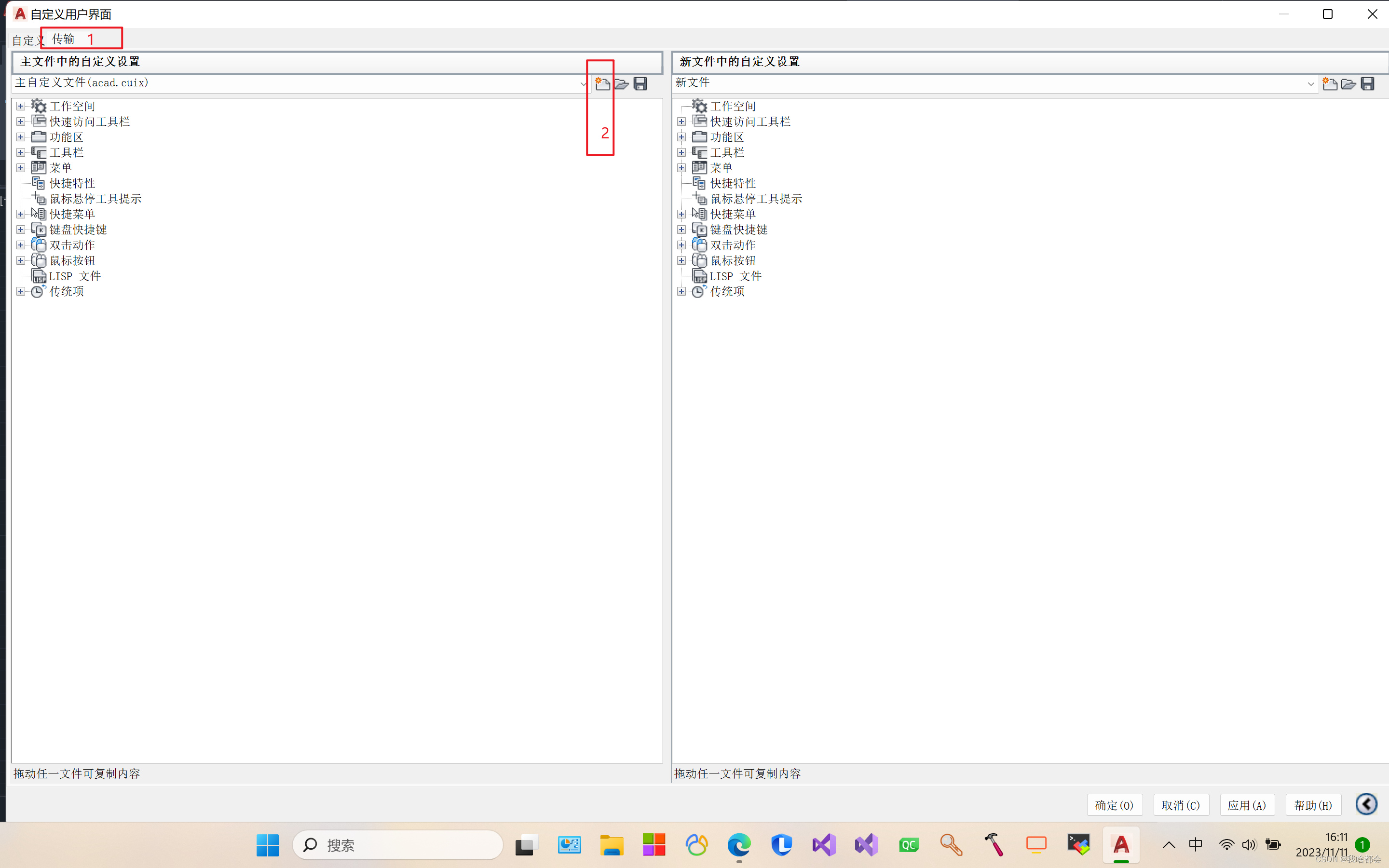Viewport: 1389px width, 868px height.
Task: Select LISP 文件 item in left tree
Action: coord(75,276)
